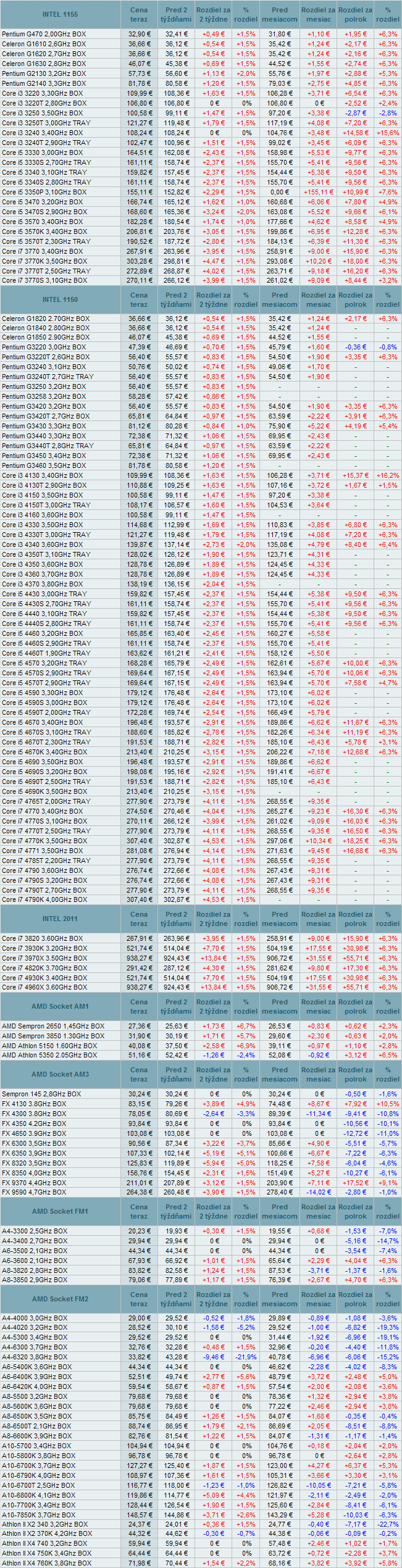Click the INTEL 1150 section header
This screenshot has width=402, height=1568.
(x=60, y=299)
